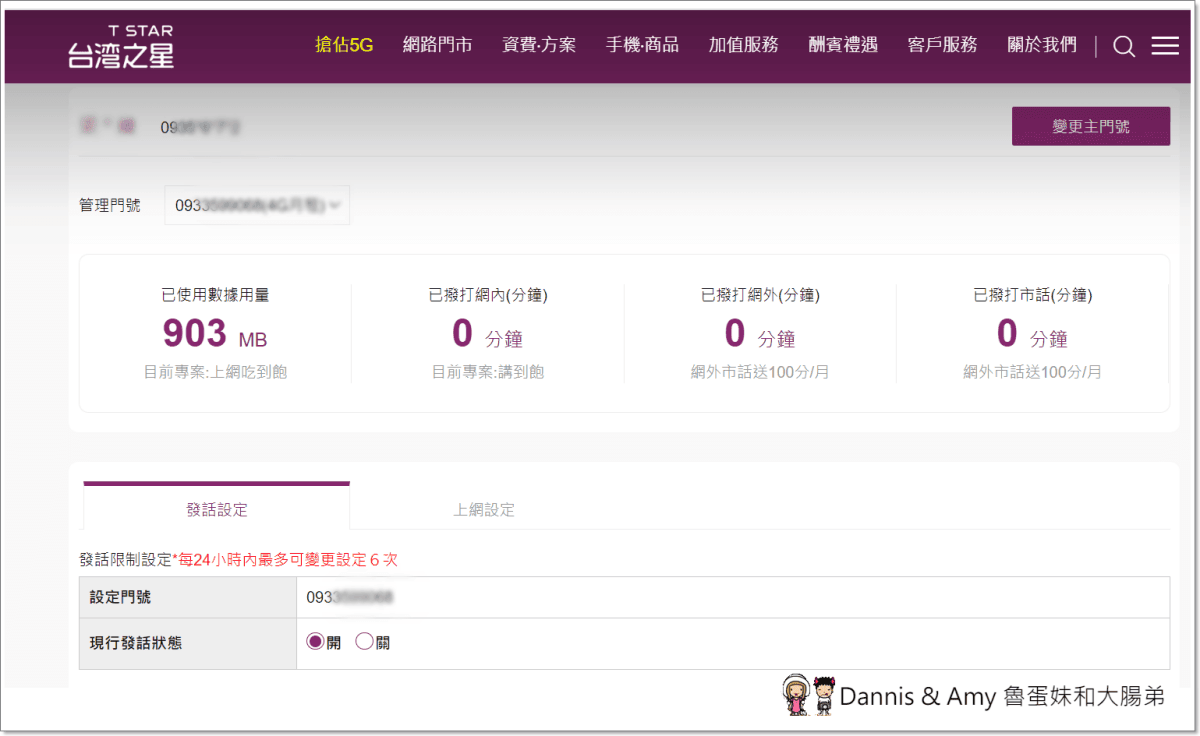Click the 已撥打網外(分鐘) label
Viewport: 1200px width, 736px height.
tap(761, 295)
